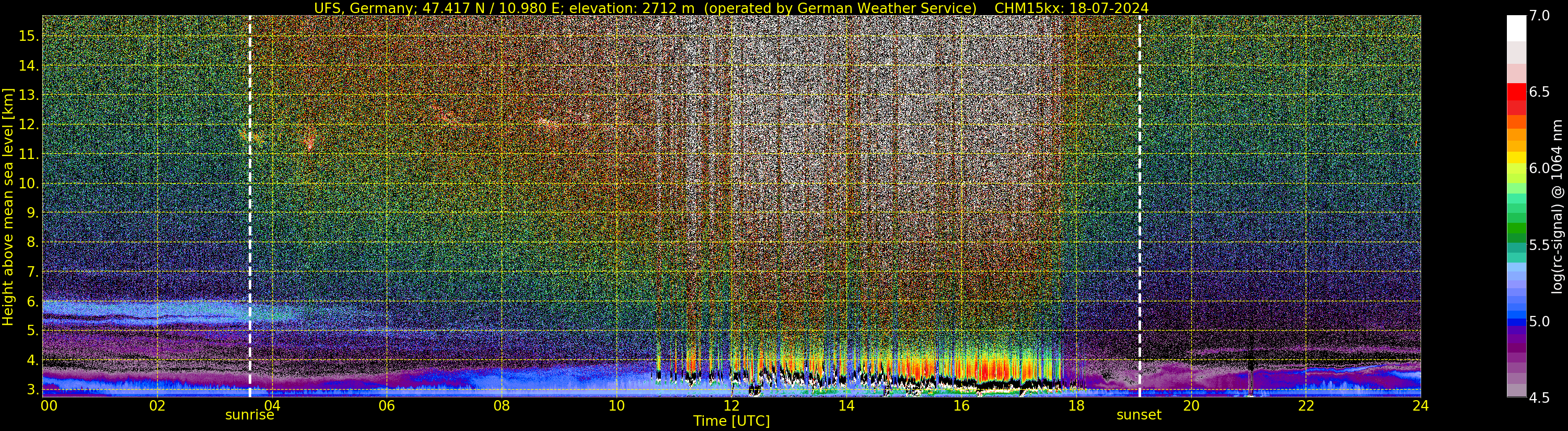Click the height axis tick '14.'
The width and height of the screenshot is (1568, 431).
29,65
